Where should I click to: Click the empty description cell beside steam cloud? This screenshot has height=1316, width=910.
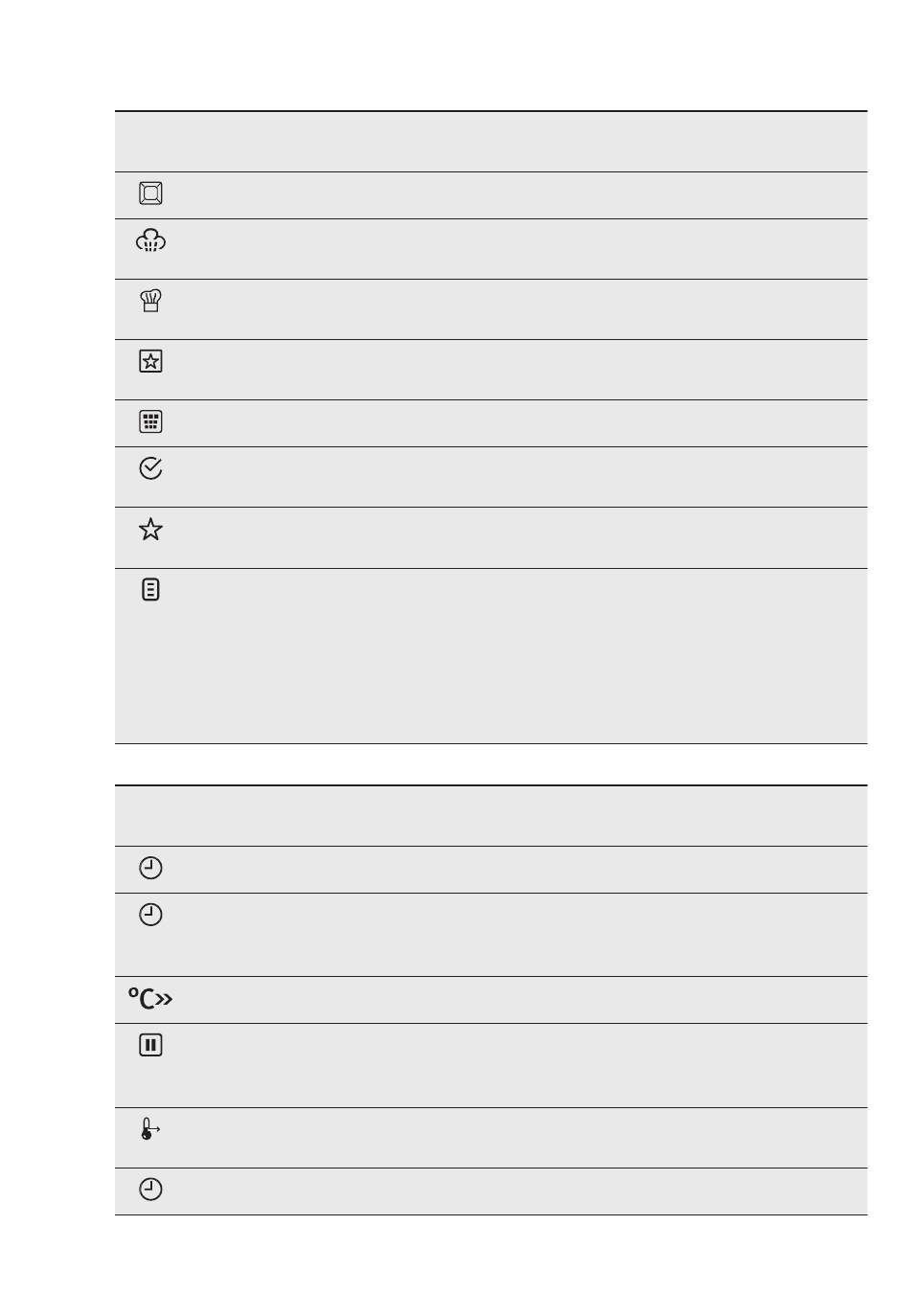527,249
